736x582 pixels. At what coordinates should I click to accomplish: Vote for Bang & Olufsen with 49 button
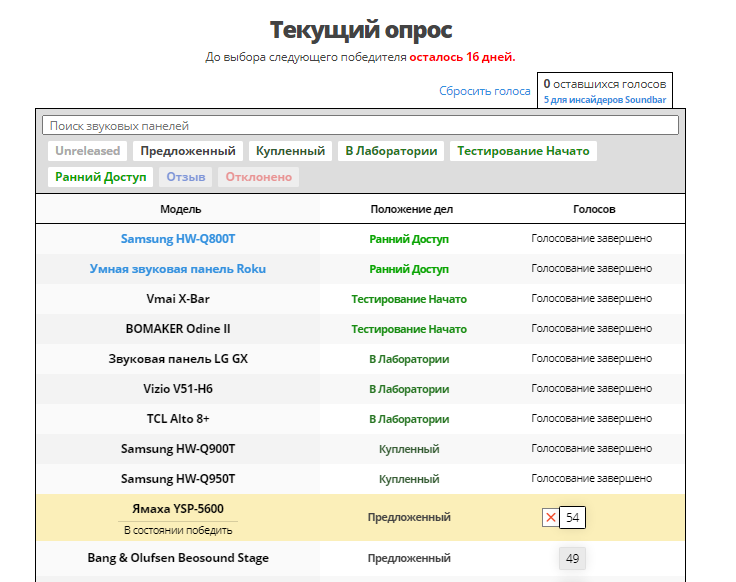(572, 558)
